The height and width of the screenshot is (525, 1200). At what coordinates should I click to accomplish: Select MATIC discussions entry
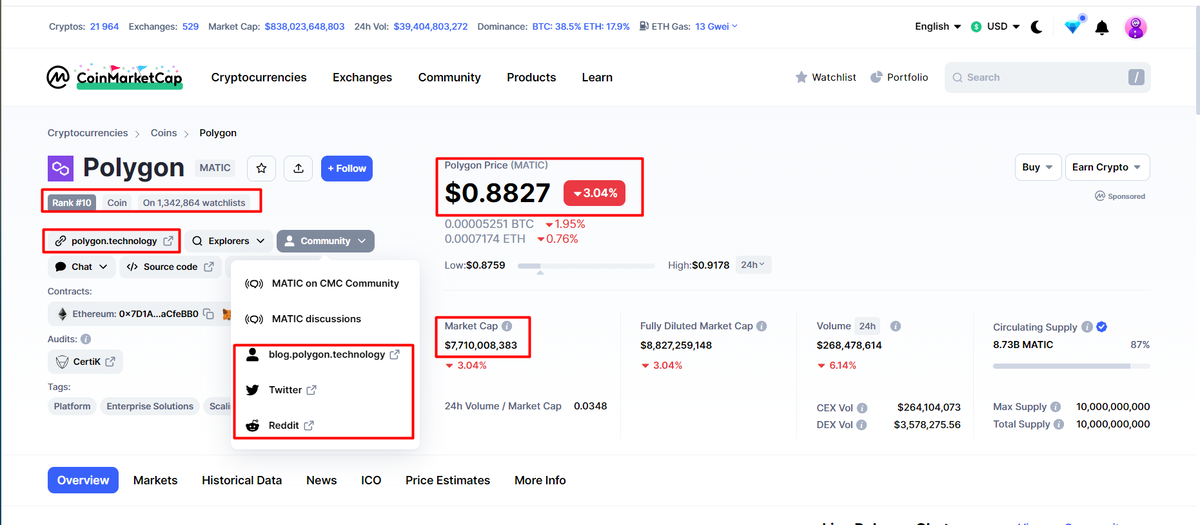point(325,319)
